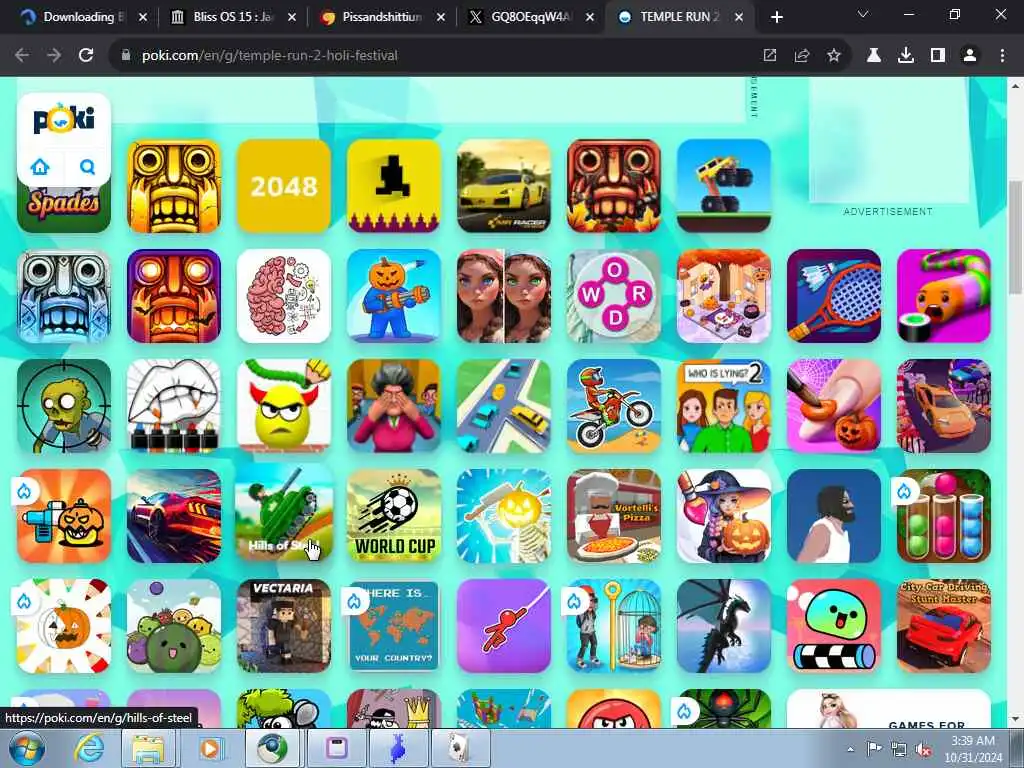Open the blue stone Temple Run idol game
1024x768 pixels.
click(64, 296)
